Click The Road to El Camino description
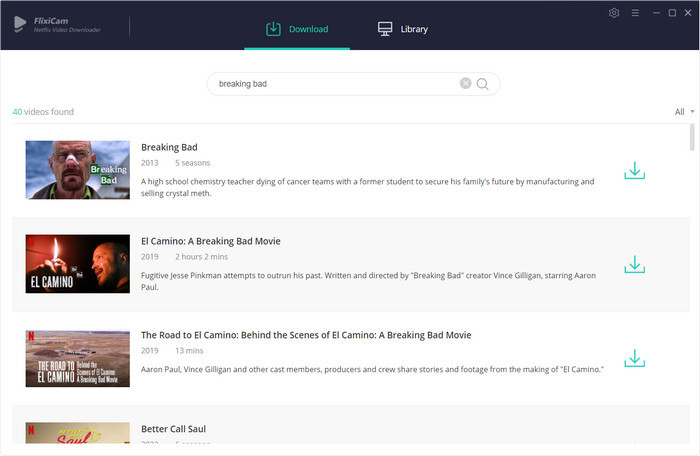This screenshot has height=456, width=700. pos(372,369)
